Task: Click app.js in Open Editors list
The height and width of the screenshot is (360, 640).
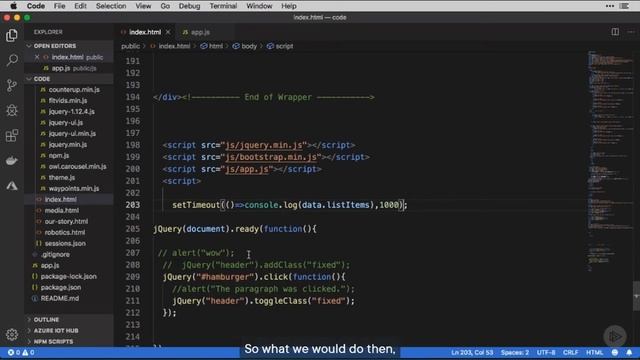Action: tap(62, 68)
